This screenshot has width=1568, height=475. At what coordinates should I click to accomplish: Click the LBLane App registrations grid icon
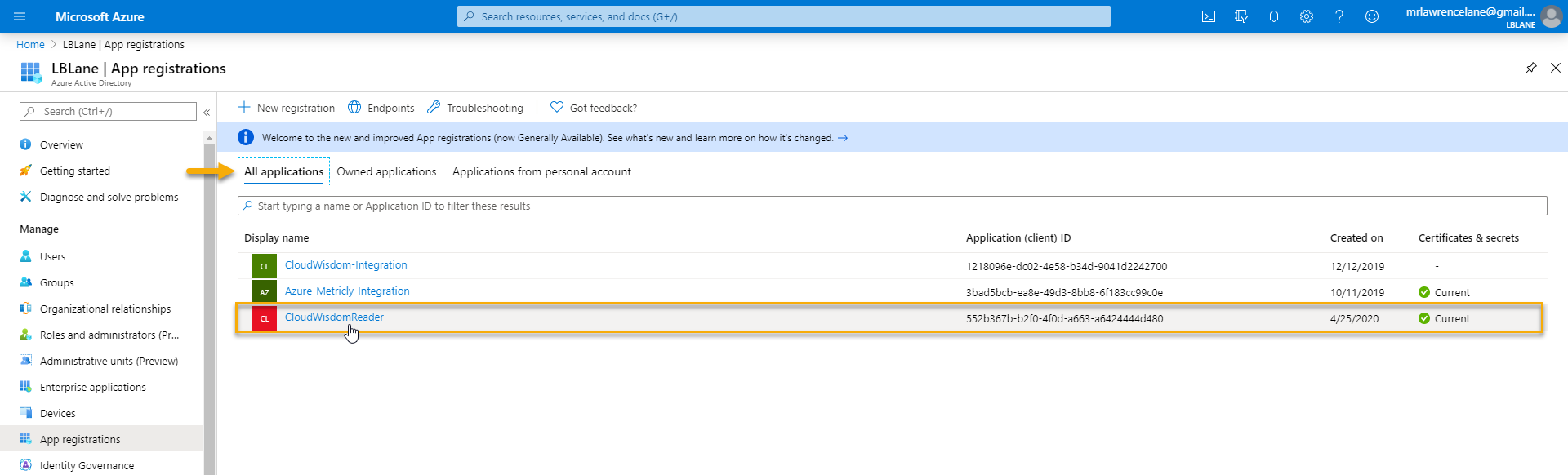coord(31,73)
